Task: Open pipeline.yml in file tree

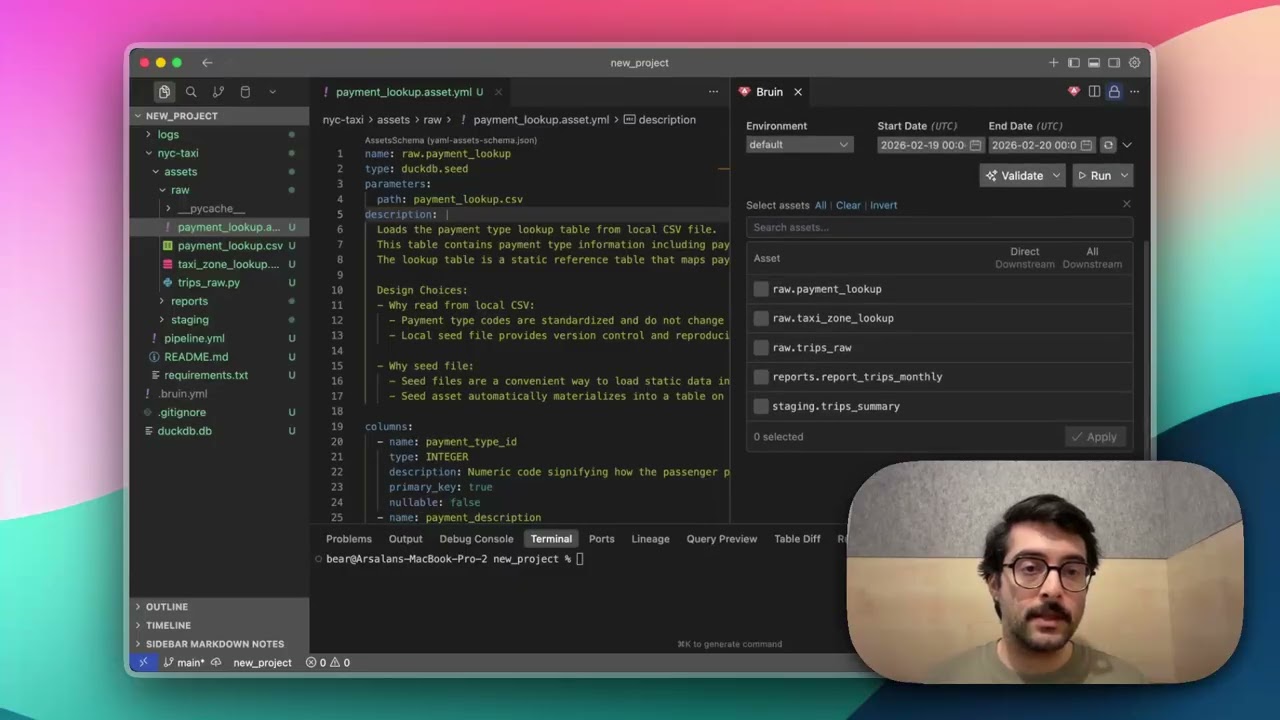Action: click(x=194, y=338)
